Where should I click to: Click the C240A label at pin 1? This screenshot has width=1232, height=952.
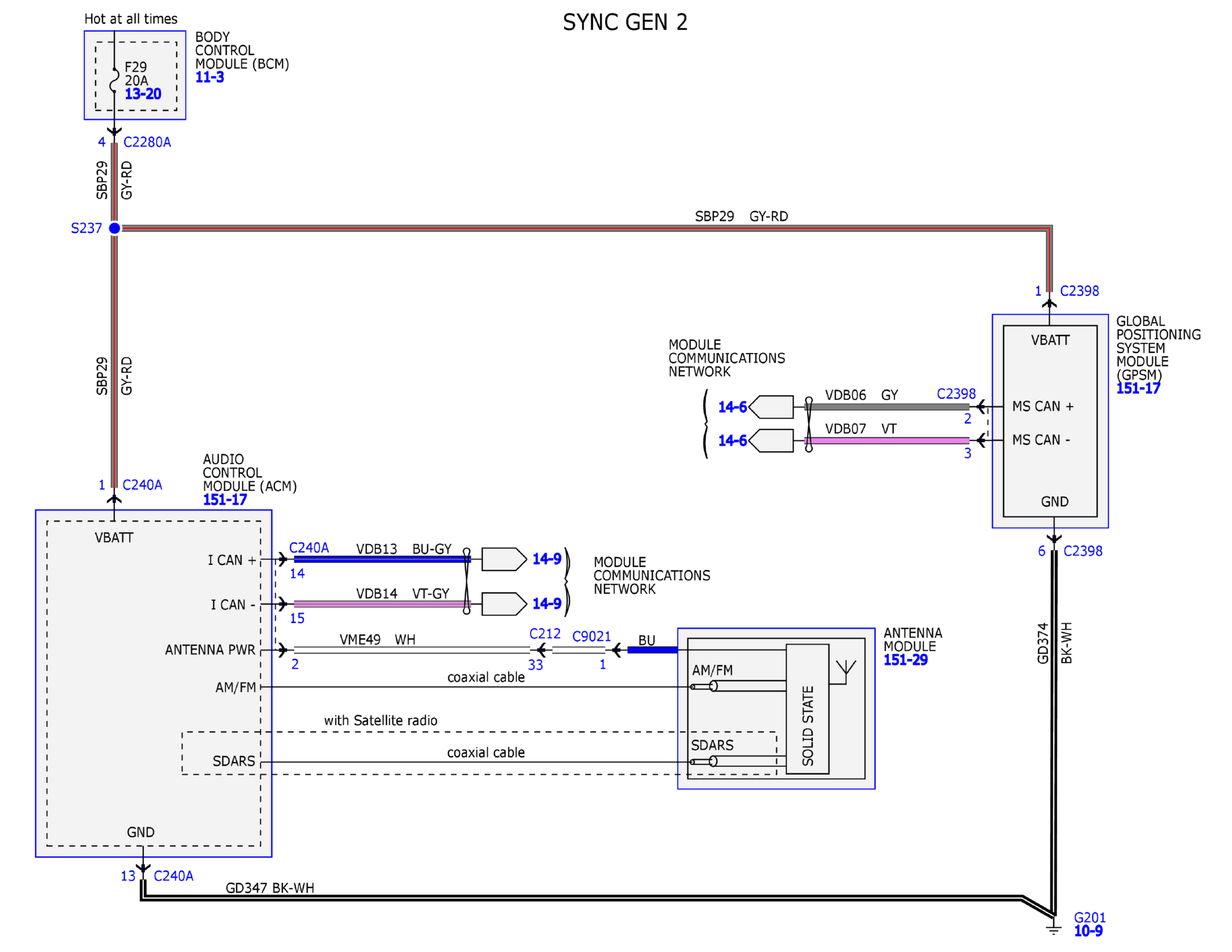pyautogui.click(x=142, y=485)
